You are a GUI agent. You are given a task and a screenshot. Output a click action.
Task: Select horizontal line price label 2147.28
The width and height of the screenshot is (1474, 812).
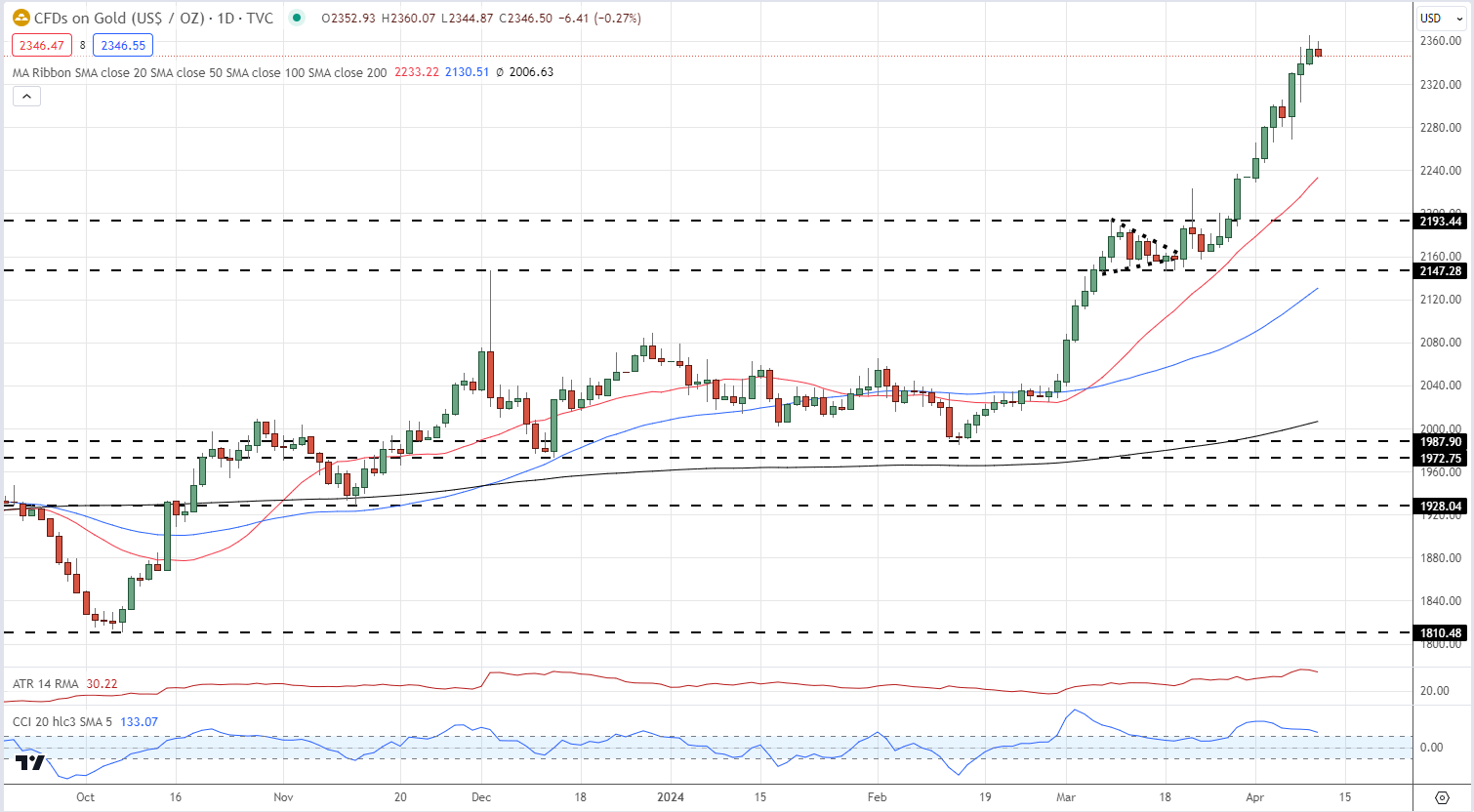click(x=1440, y=271)
